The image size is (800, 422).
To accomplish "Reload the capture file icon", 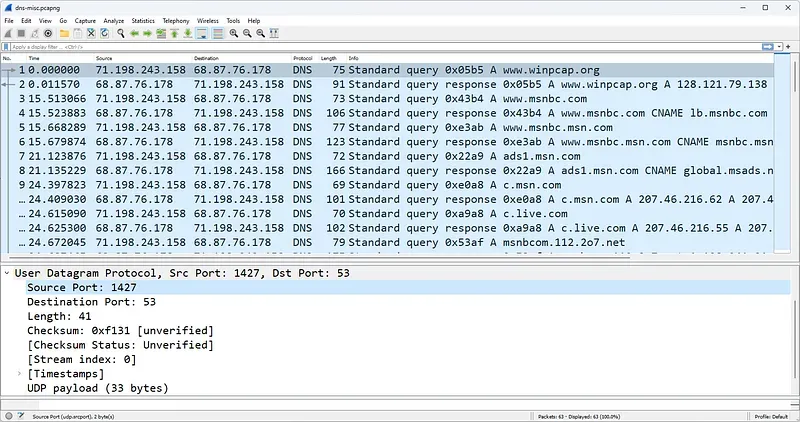I will 105,33.
